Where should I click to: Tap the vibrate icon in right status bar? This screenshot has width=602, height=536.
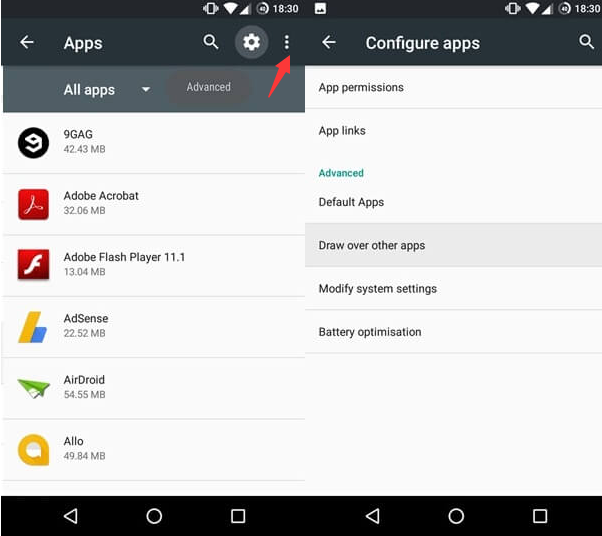click(x=513, y=8)
